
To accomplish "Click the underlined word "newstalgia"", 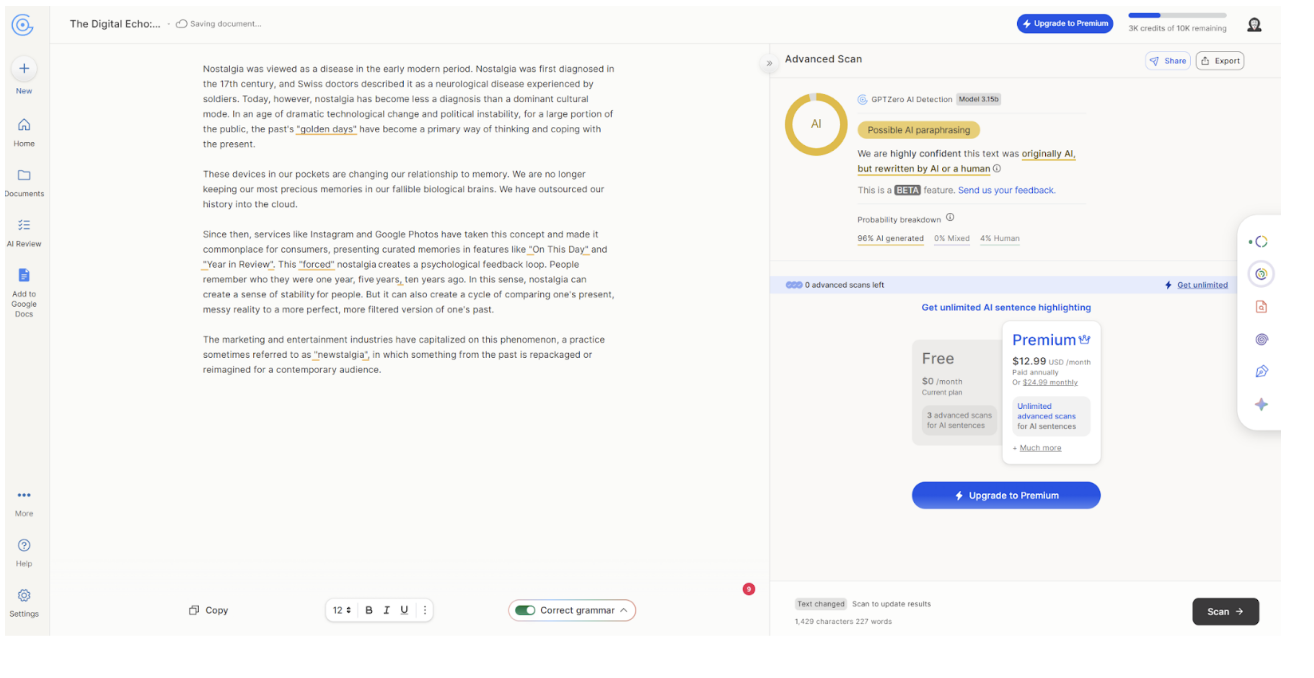I will pos(341,355).
